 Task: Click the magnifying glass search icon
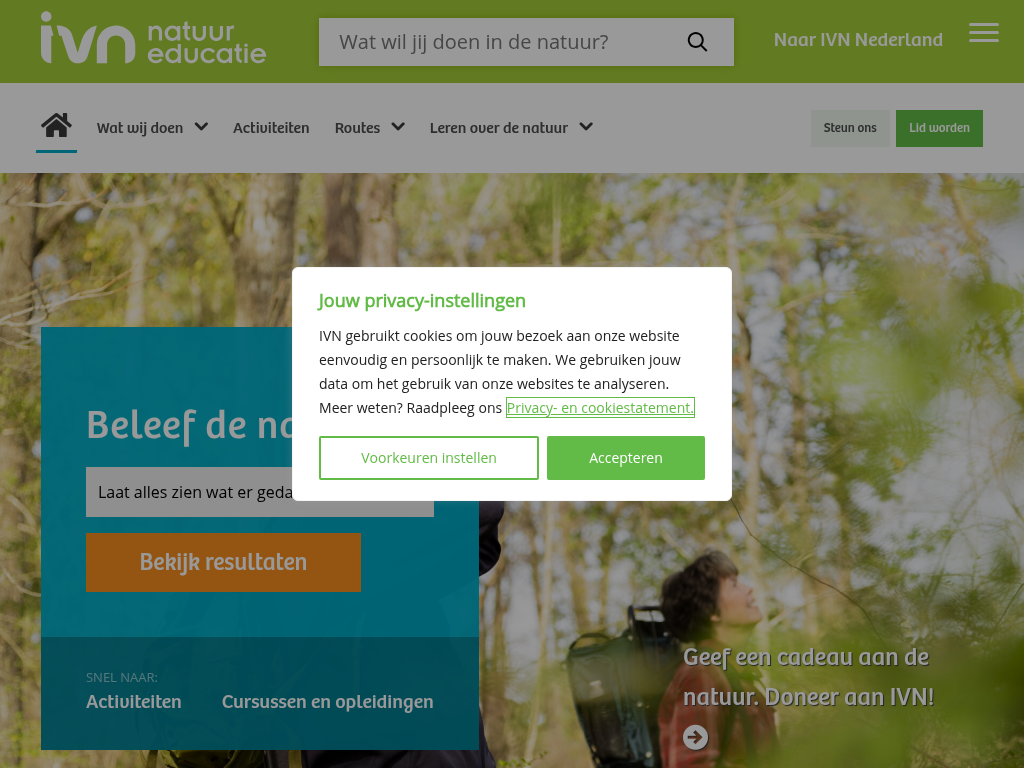point(697,42)
